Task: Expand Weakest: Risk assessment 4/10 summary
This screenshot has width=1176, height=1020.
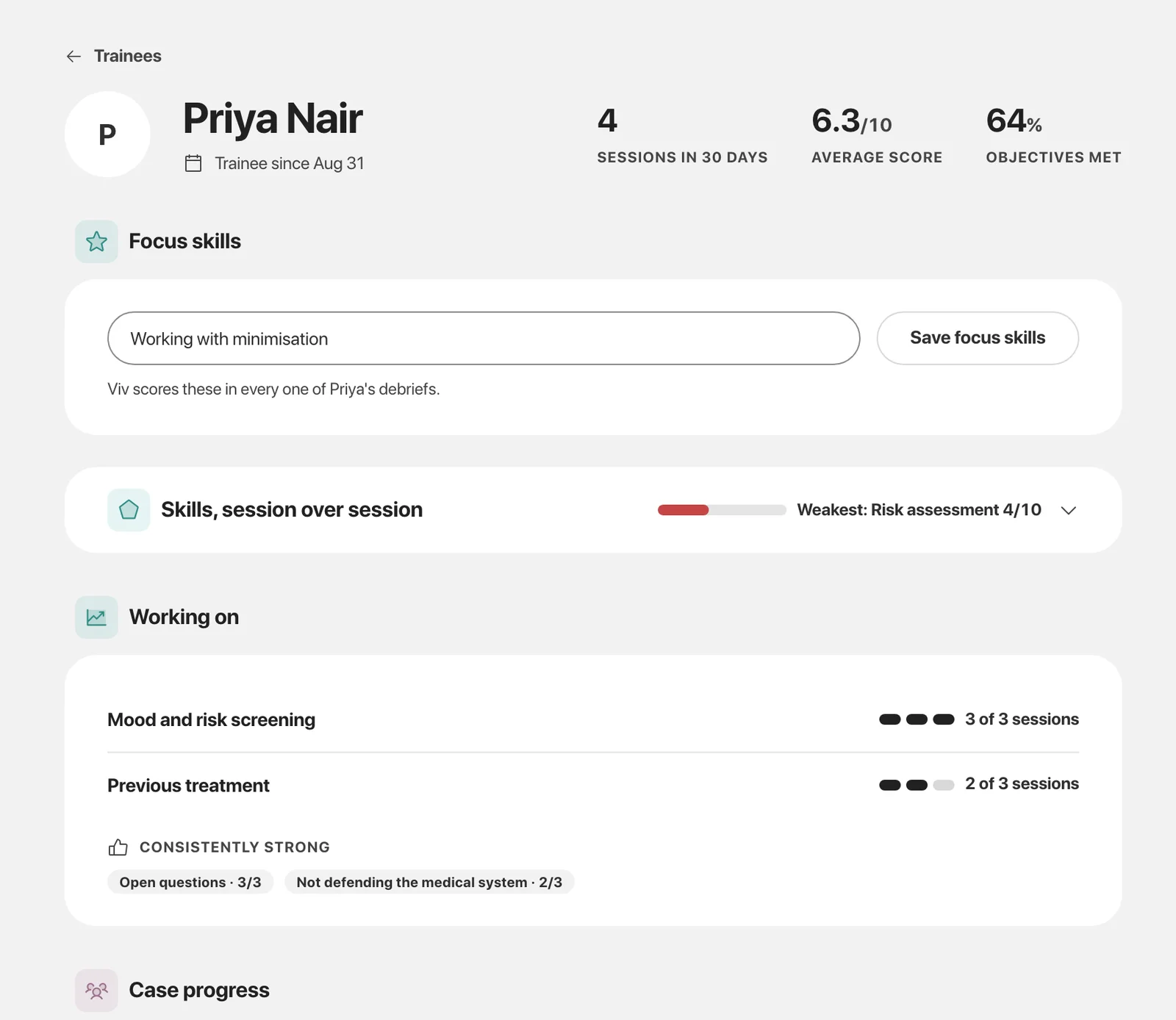Action: pos(919,510)
